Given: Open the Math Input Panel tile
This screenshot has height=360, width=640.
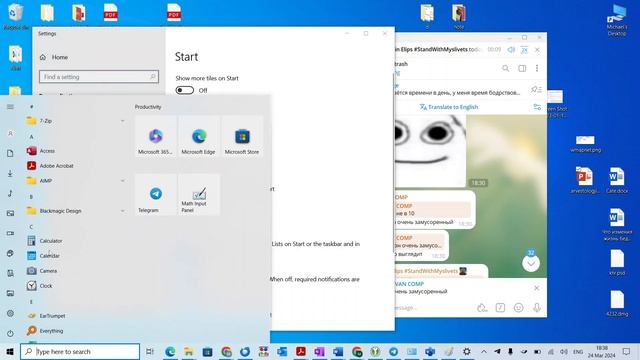Looking at the screenshot, I should pyautogui.click(x=199, y=195).
